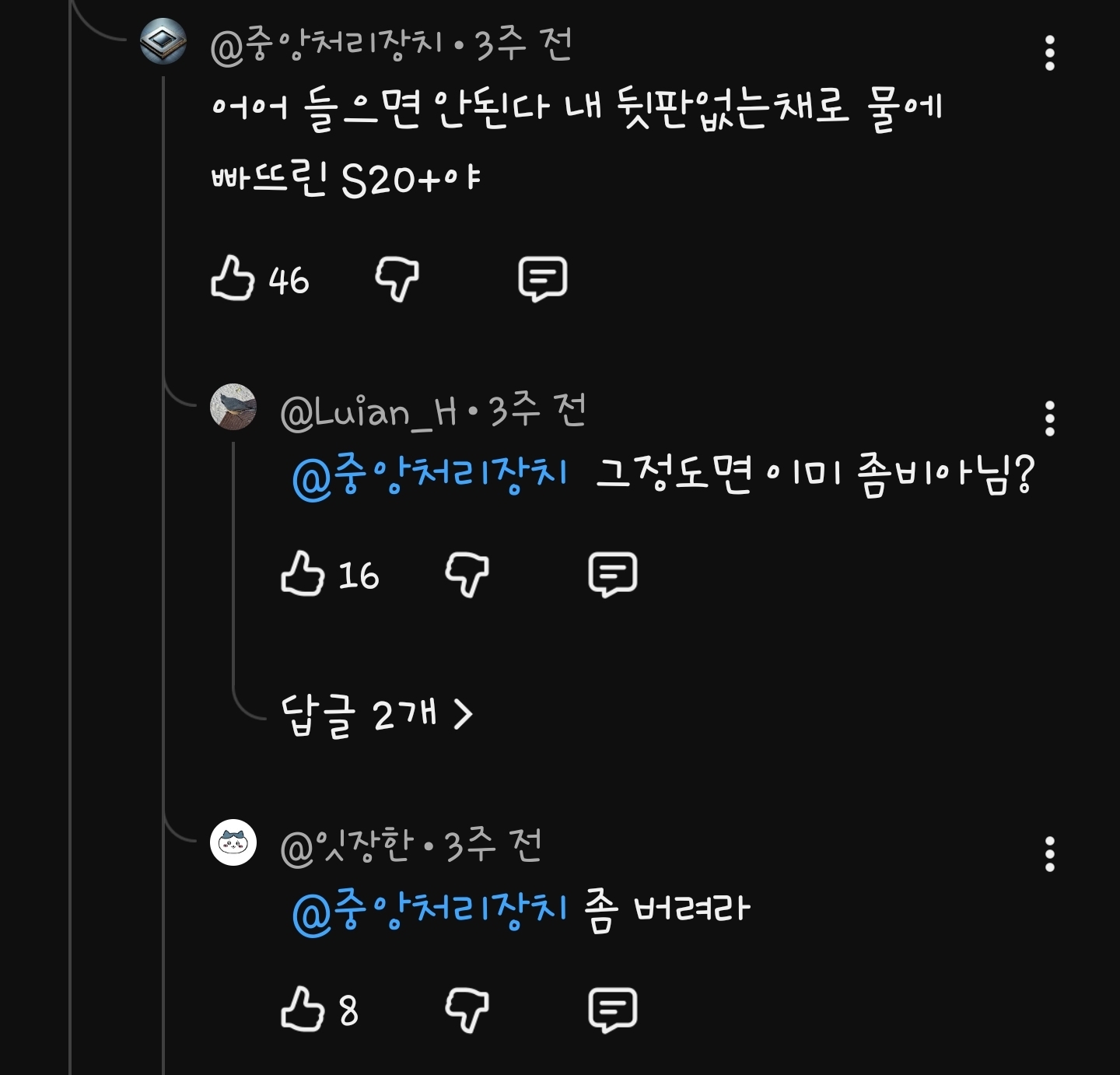Click the chevron next to 답글 2개
Image resolution: width=1120 pixels, height=1075 pixels.
click(463, 714)
